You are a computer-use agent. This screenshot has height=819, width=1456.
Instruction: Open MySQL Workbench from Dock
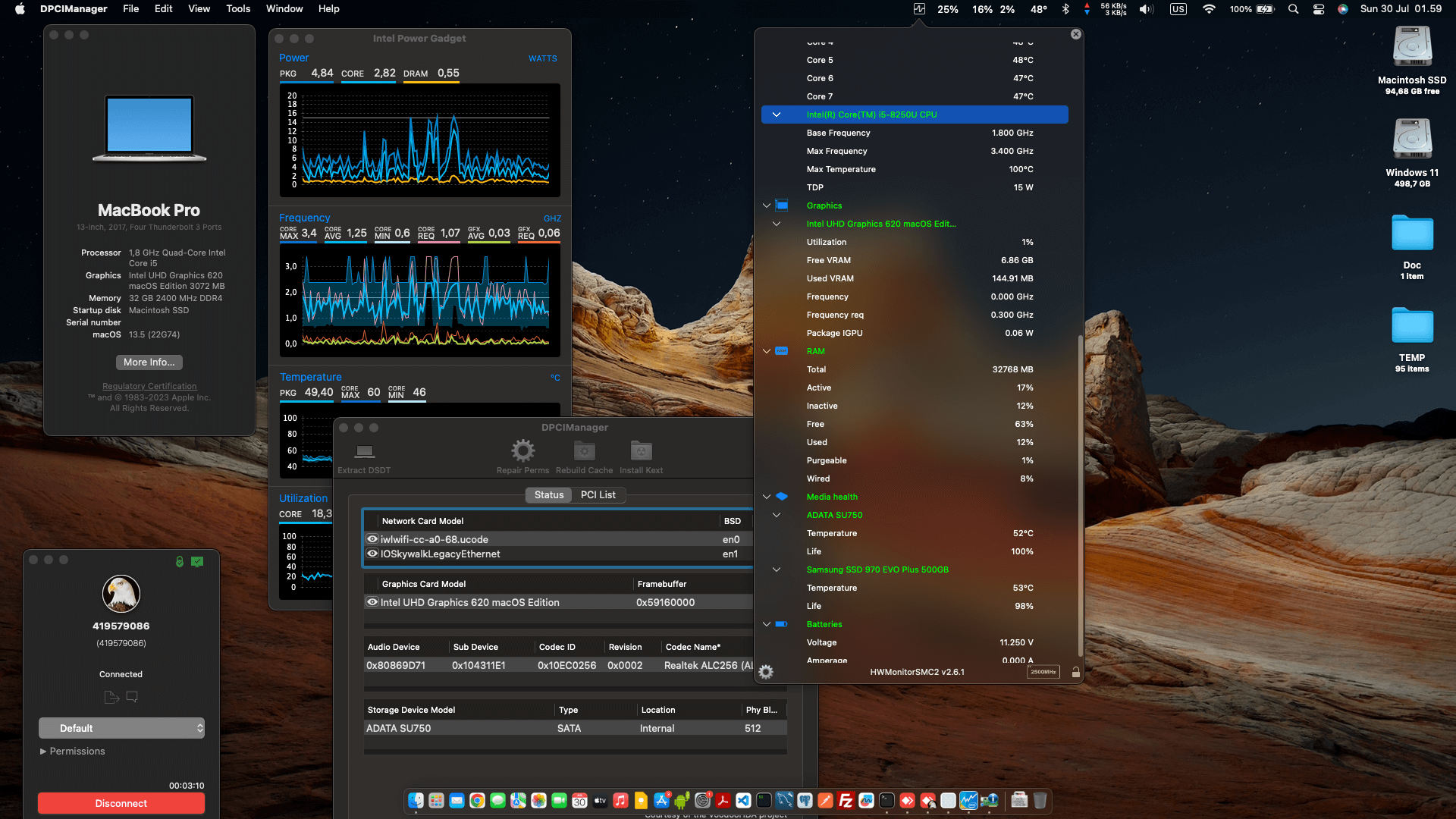784,801
